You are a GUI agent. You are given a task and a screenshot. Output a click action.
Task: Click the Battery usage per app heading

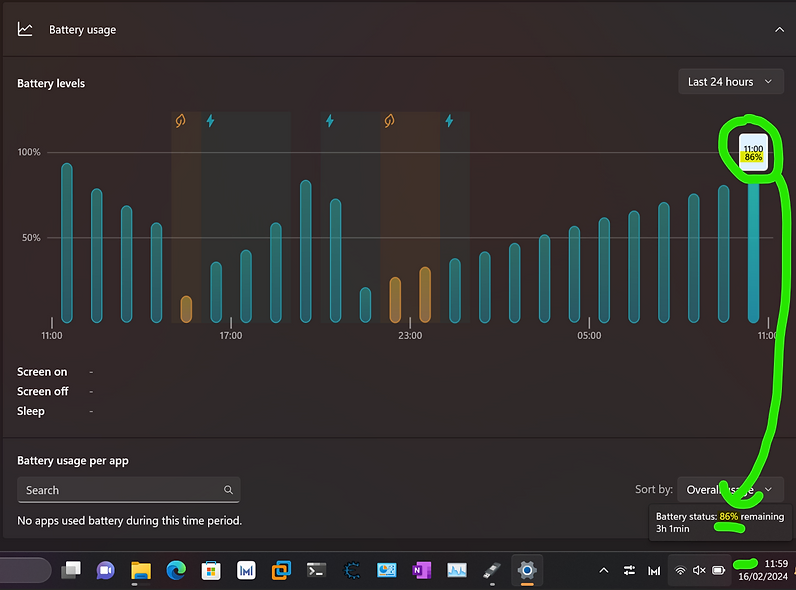[73, 461]
